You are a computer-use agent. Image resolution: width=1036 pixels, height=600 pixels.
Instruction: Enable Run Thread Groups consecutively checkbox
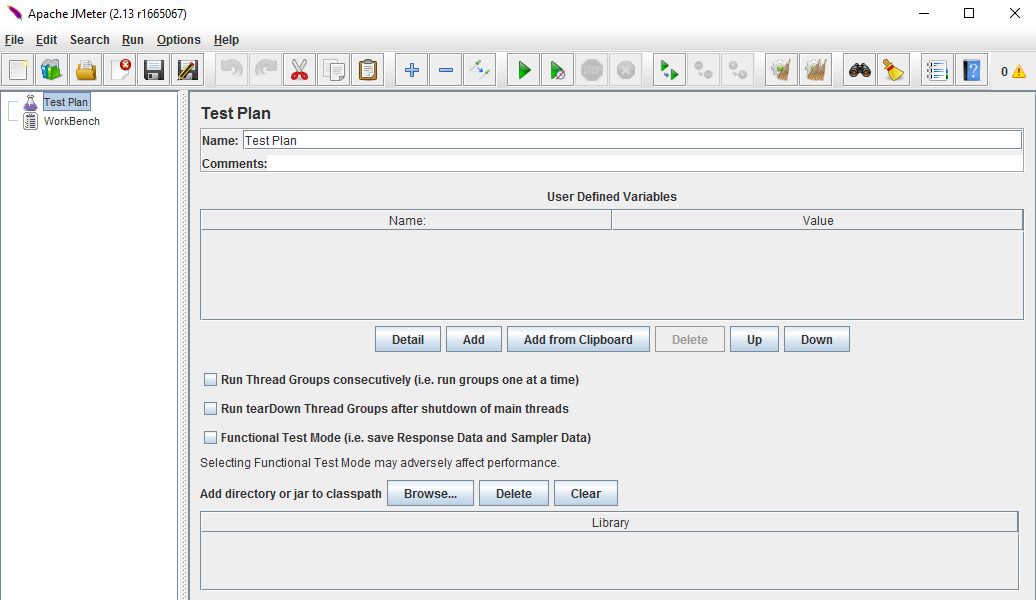[x=210, y=379]
